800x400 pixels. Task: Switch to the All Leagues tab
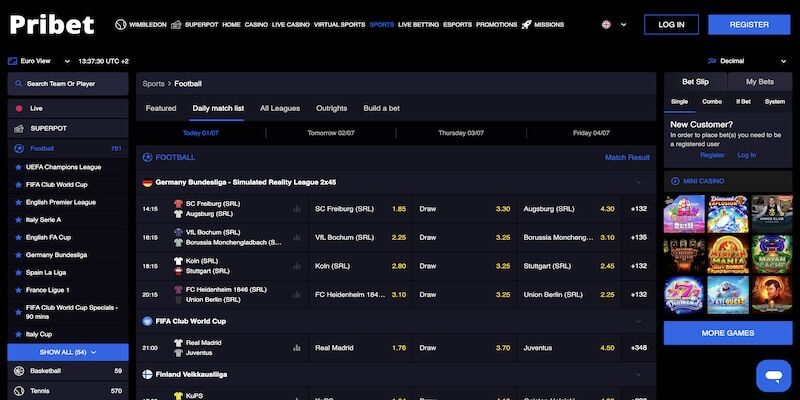pyautogui.click(x=280, y=108)
